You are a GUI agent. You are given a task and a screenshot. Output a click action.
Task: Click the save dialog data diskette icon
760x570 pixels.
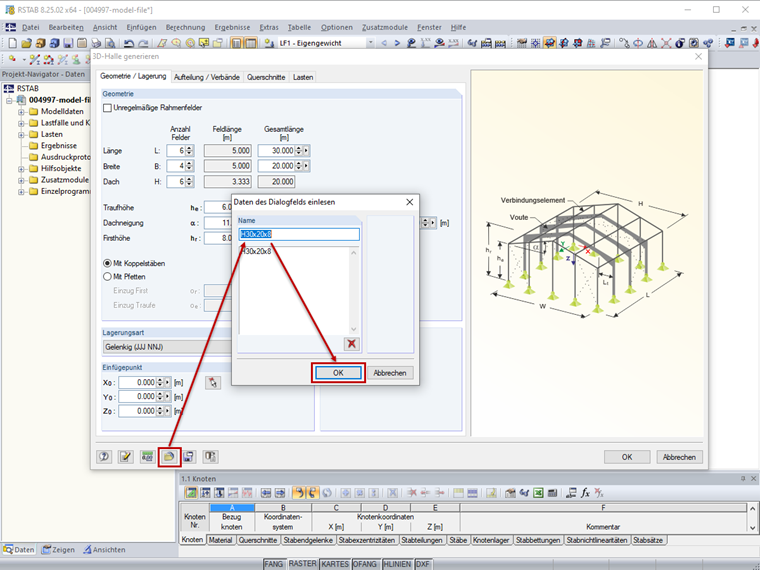tap(189, 457)
